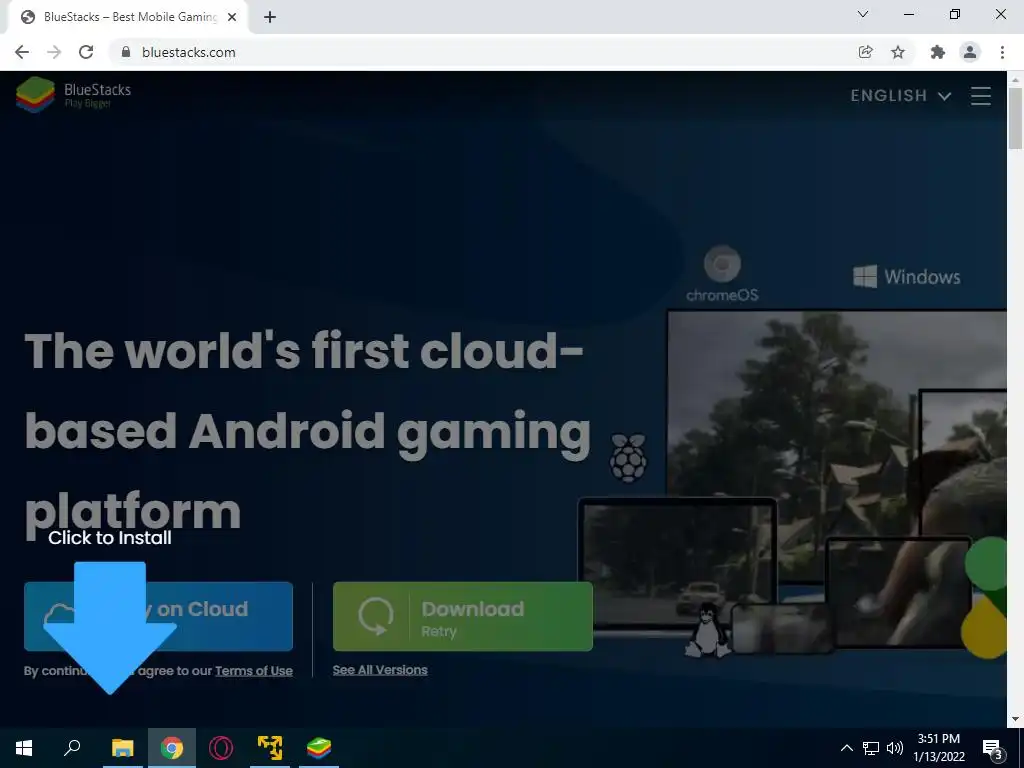Click the volume speaker tray icon
The image size is (1024, 768).
(x=895, y=748)
